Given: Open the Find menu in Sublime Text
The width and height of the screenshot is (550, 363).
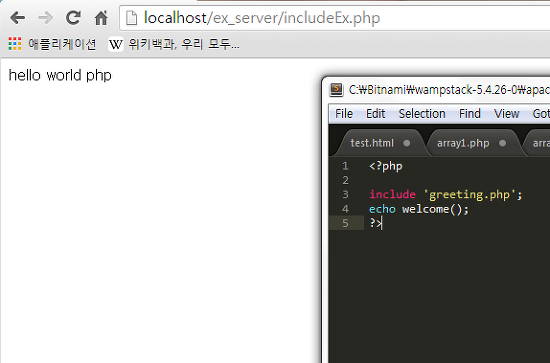Looking at the screenshot, I should pyautogui.click(x=470, y=114).
